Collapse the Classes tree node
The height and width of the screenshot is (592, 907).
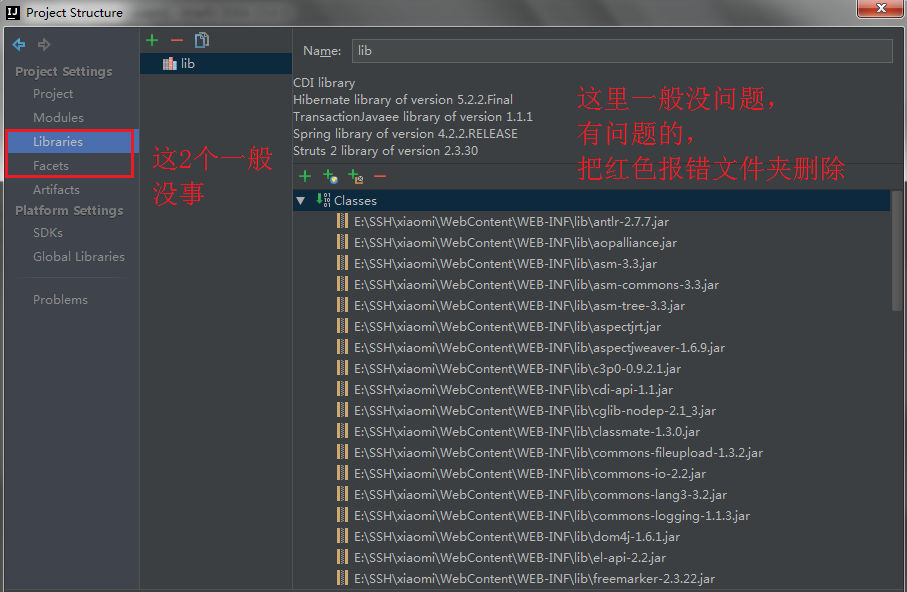tap(301, 201)
